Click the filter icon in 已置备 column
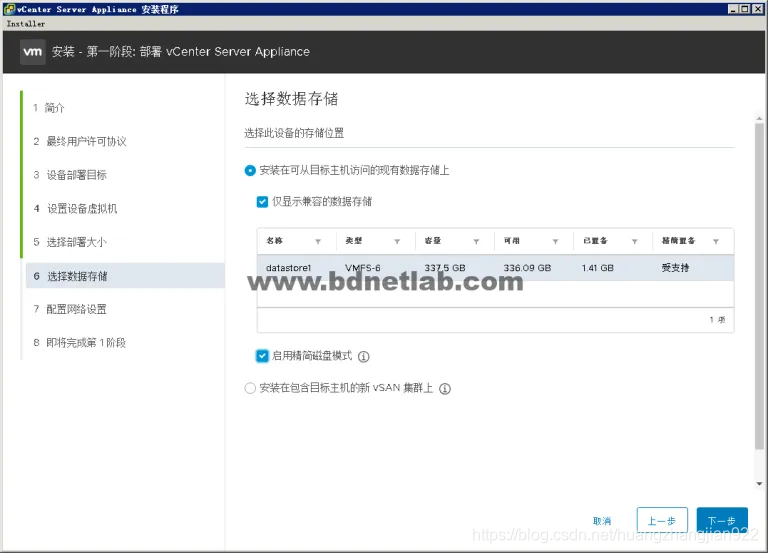 pos(635,241)
